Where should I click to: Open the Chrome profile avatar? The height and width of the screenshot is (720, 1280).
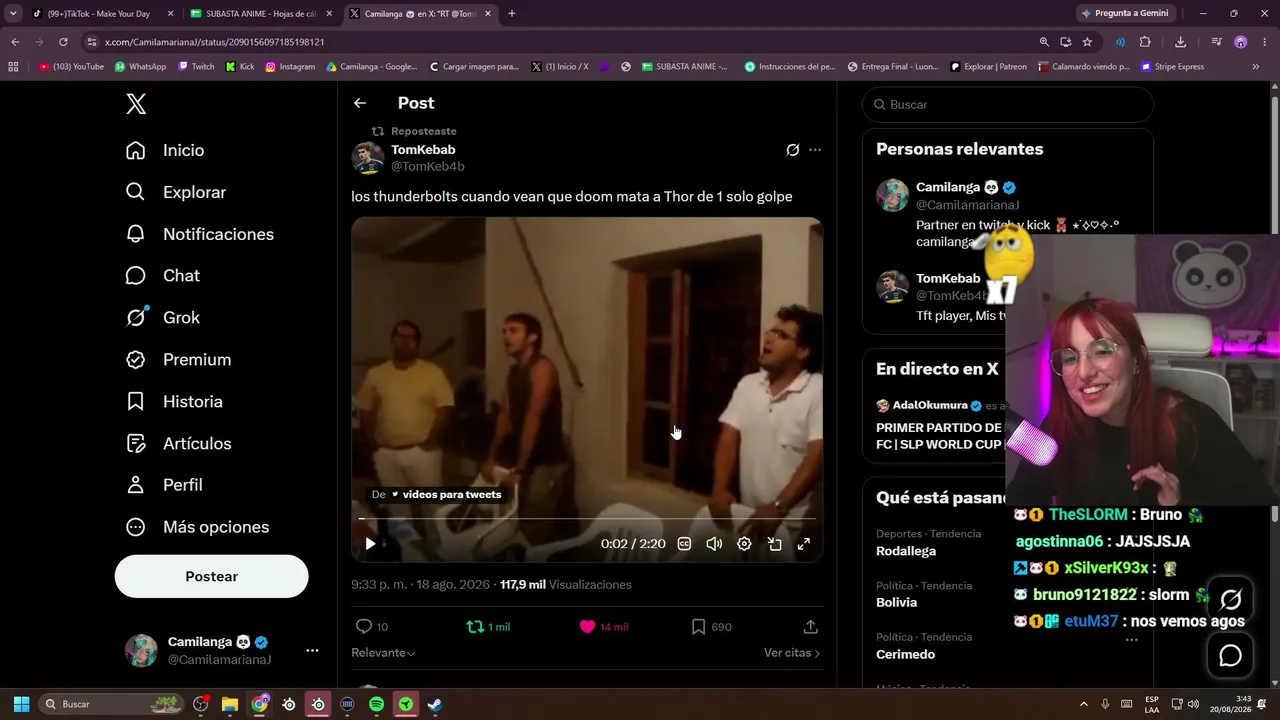point(1241,42)
